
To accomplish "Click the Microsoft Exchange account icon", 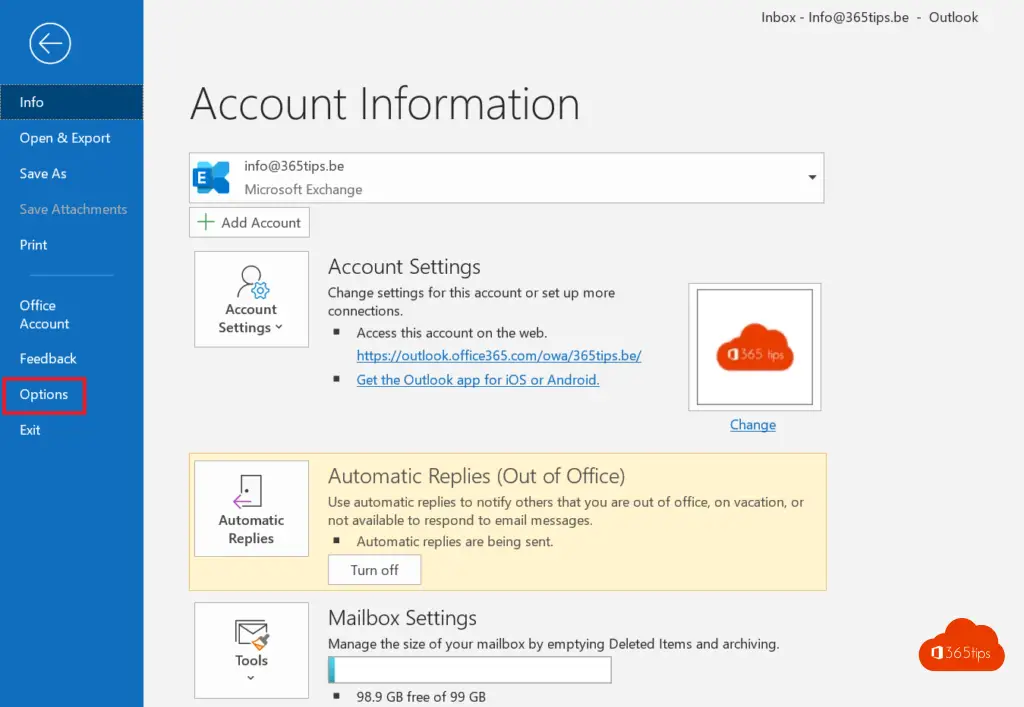I will click(211, 177).
